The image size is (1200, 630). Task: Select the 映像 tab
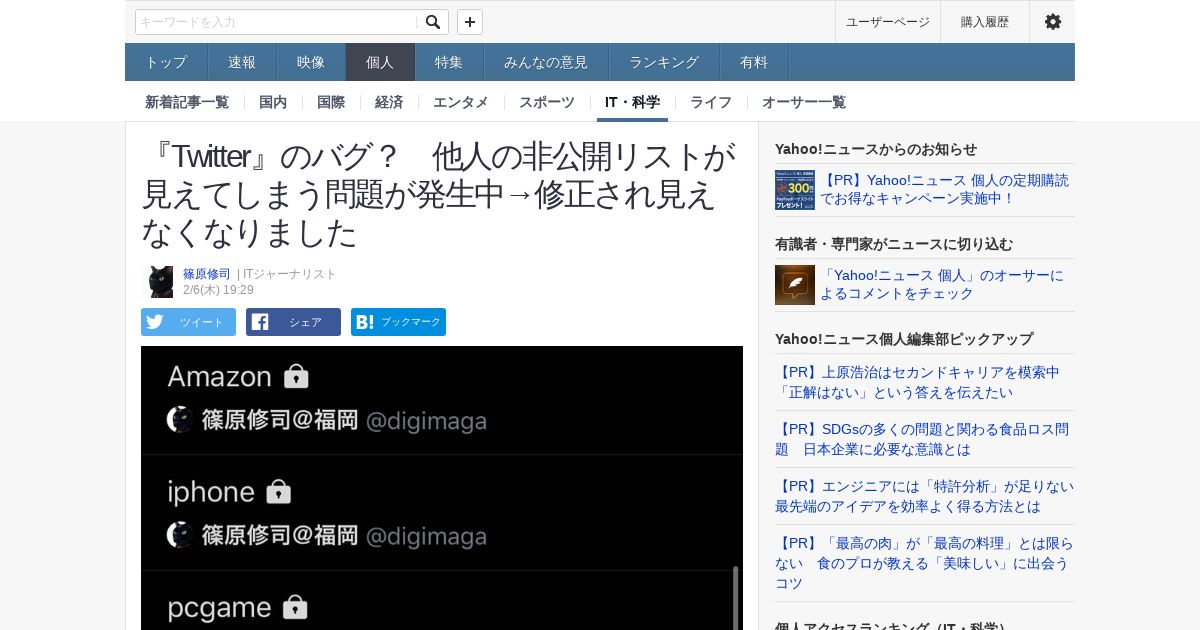[x=311, y=62]
